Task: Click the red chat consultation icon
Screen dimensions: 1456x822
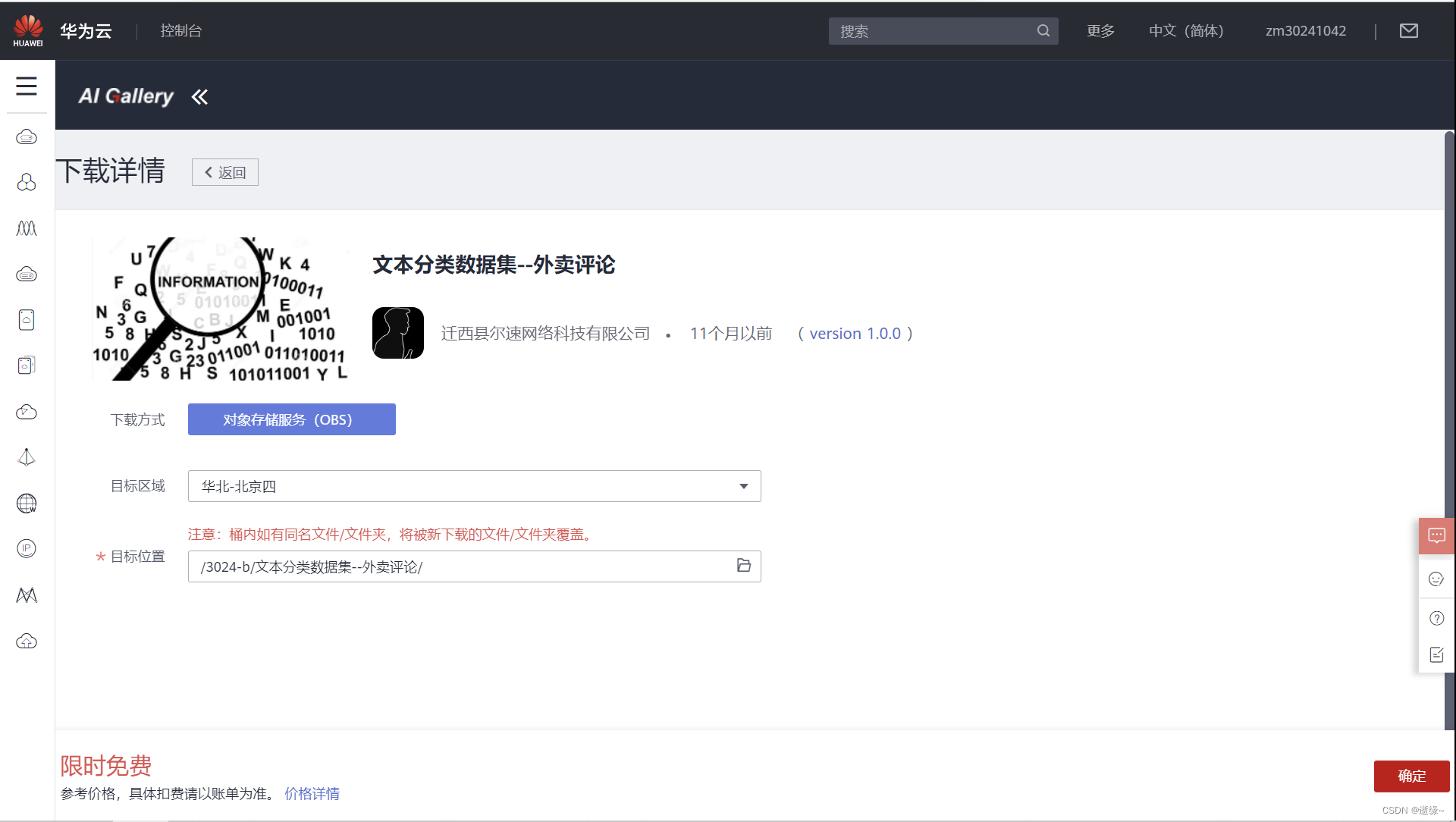Action: coord(1436,535)
